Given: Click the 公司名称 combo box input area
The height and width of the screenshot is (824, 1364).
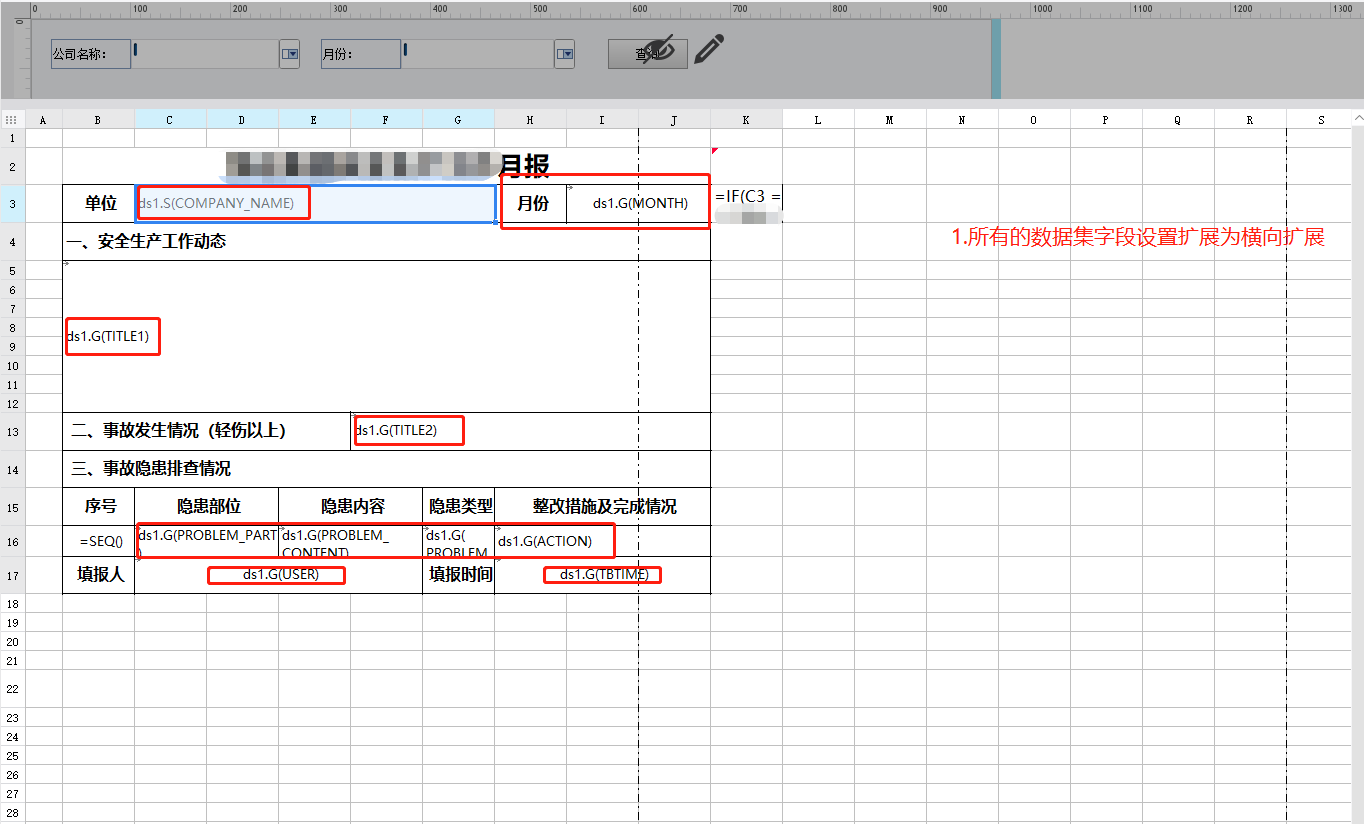Looking at the screenshot, I should point(204,54).
